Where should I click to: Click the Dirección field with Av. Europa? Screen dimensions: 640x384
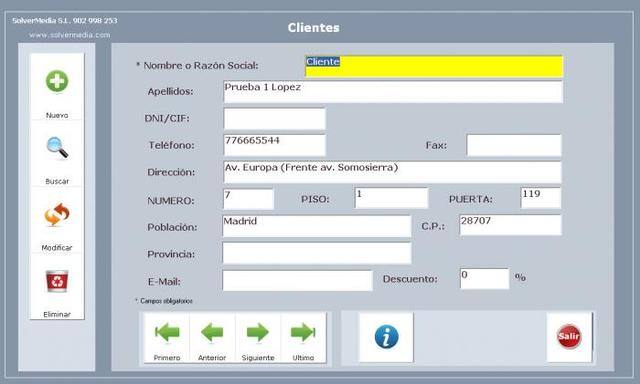(x=392, y=172)
